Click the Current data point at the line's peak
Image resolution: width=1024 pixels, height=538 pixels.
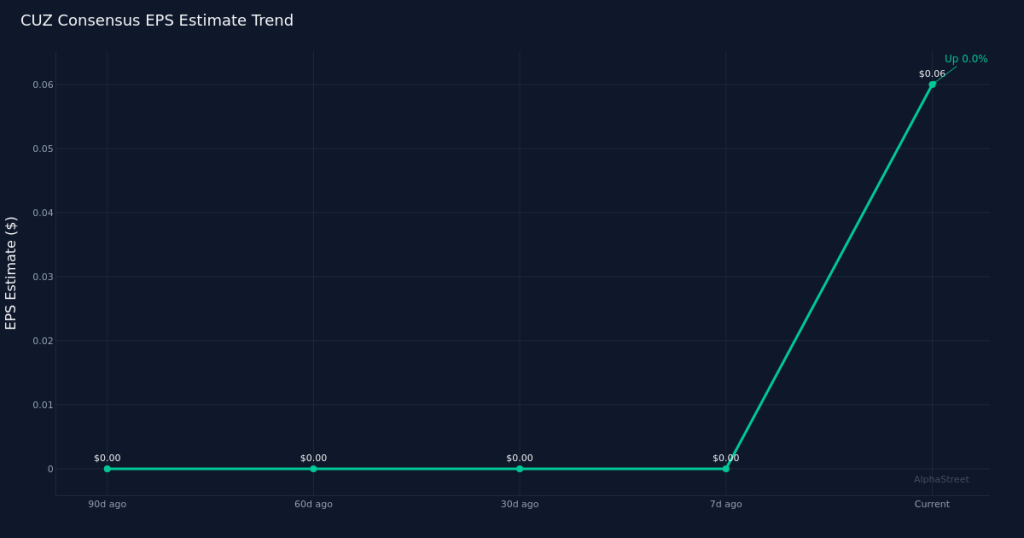click(932, 84)
